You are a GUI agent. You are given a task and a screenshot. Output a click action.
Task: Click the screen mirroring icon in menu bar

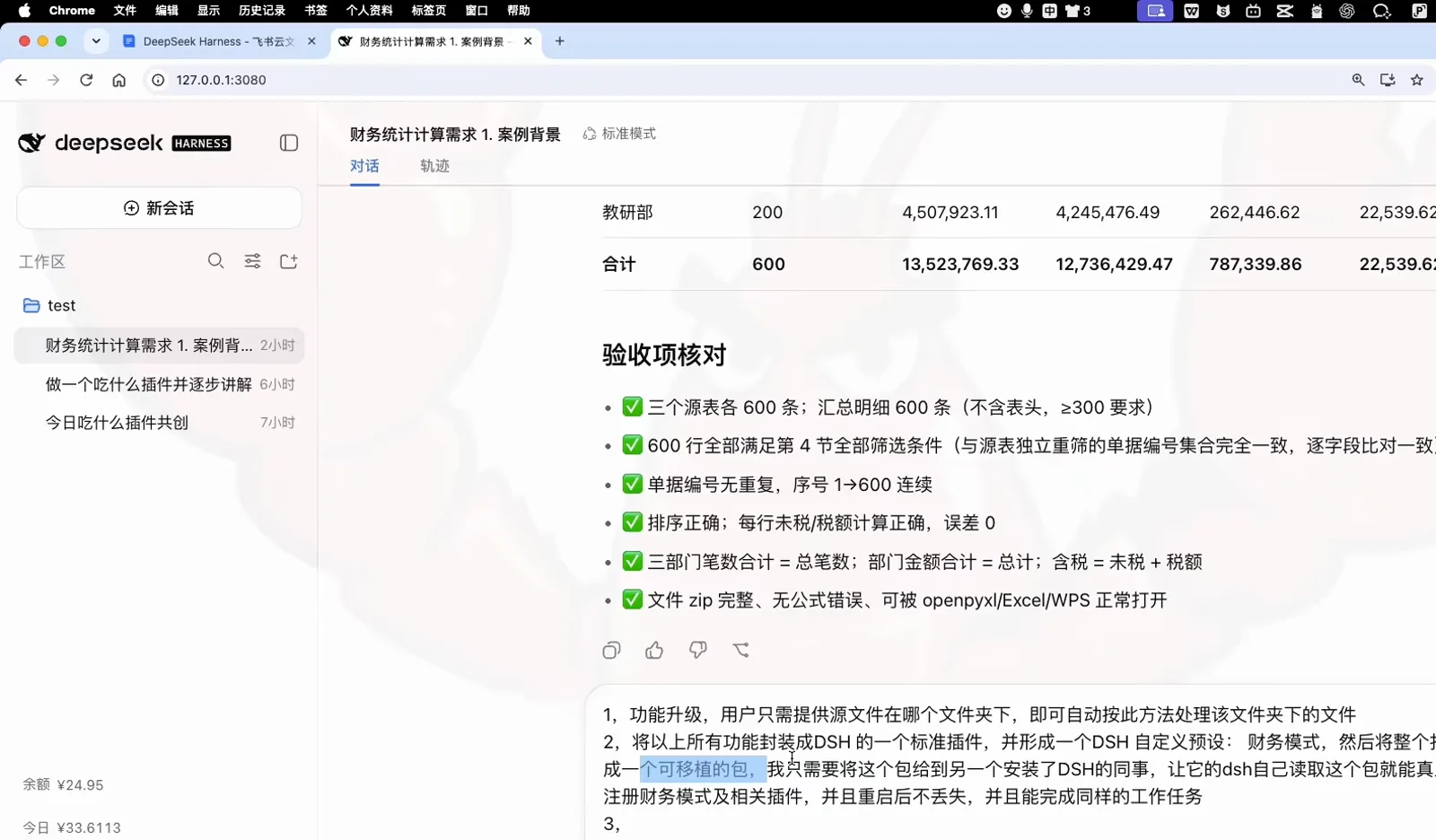1155,11
